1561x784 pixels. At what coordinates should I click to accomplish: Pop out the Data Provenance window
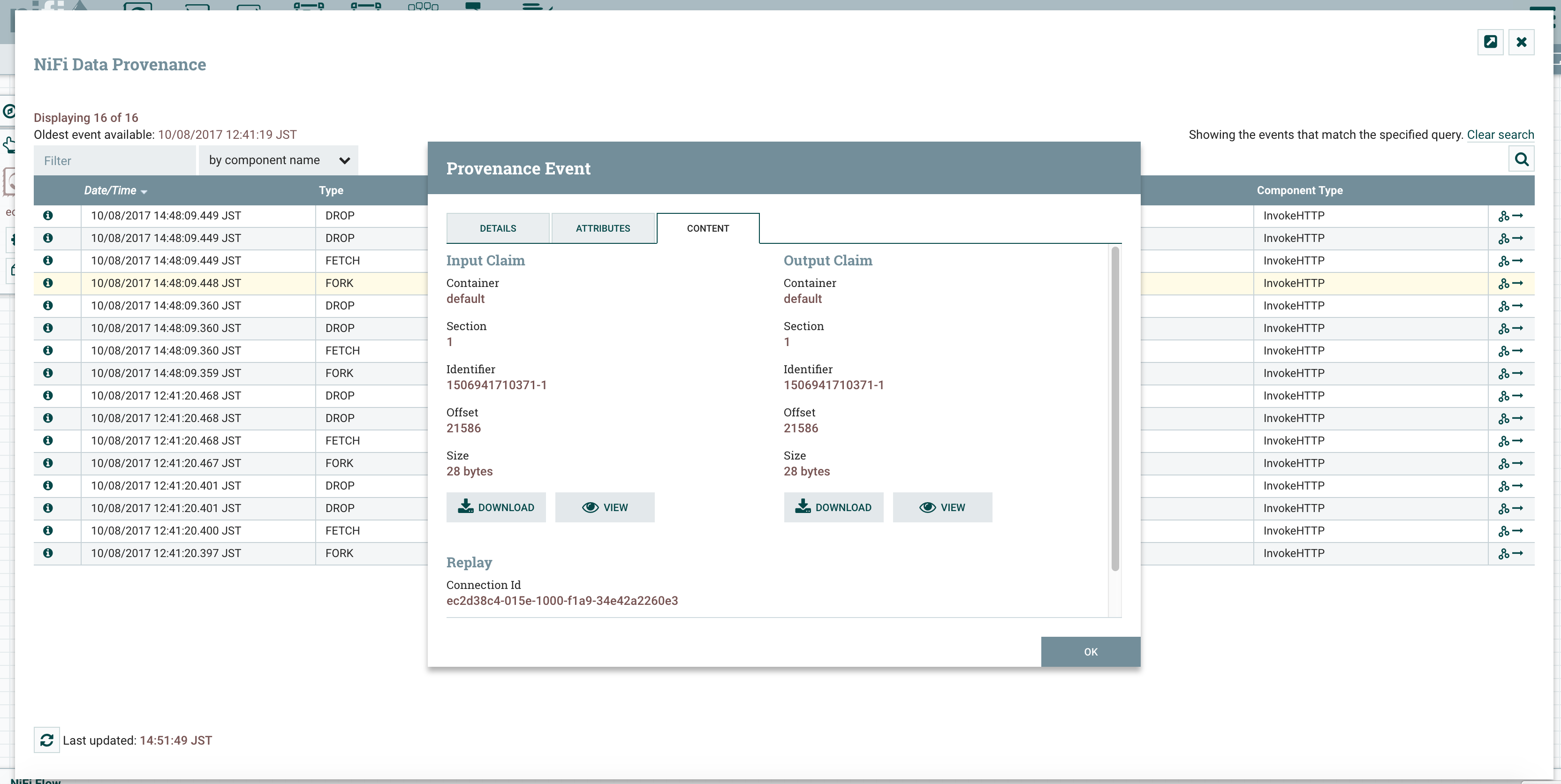(1490, 42)
